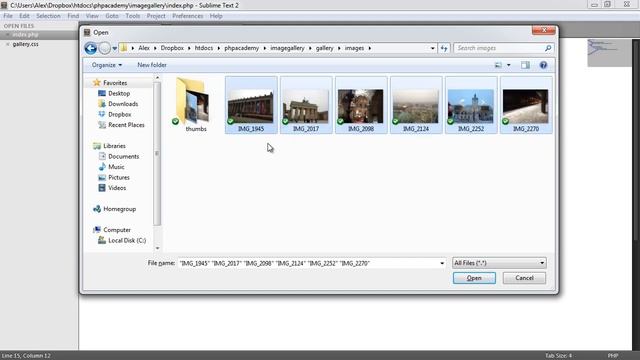Navigate to gallery in breadcrumb path

click(x=324, y=48)
